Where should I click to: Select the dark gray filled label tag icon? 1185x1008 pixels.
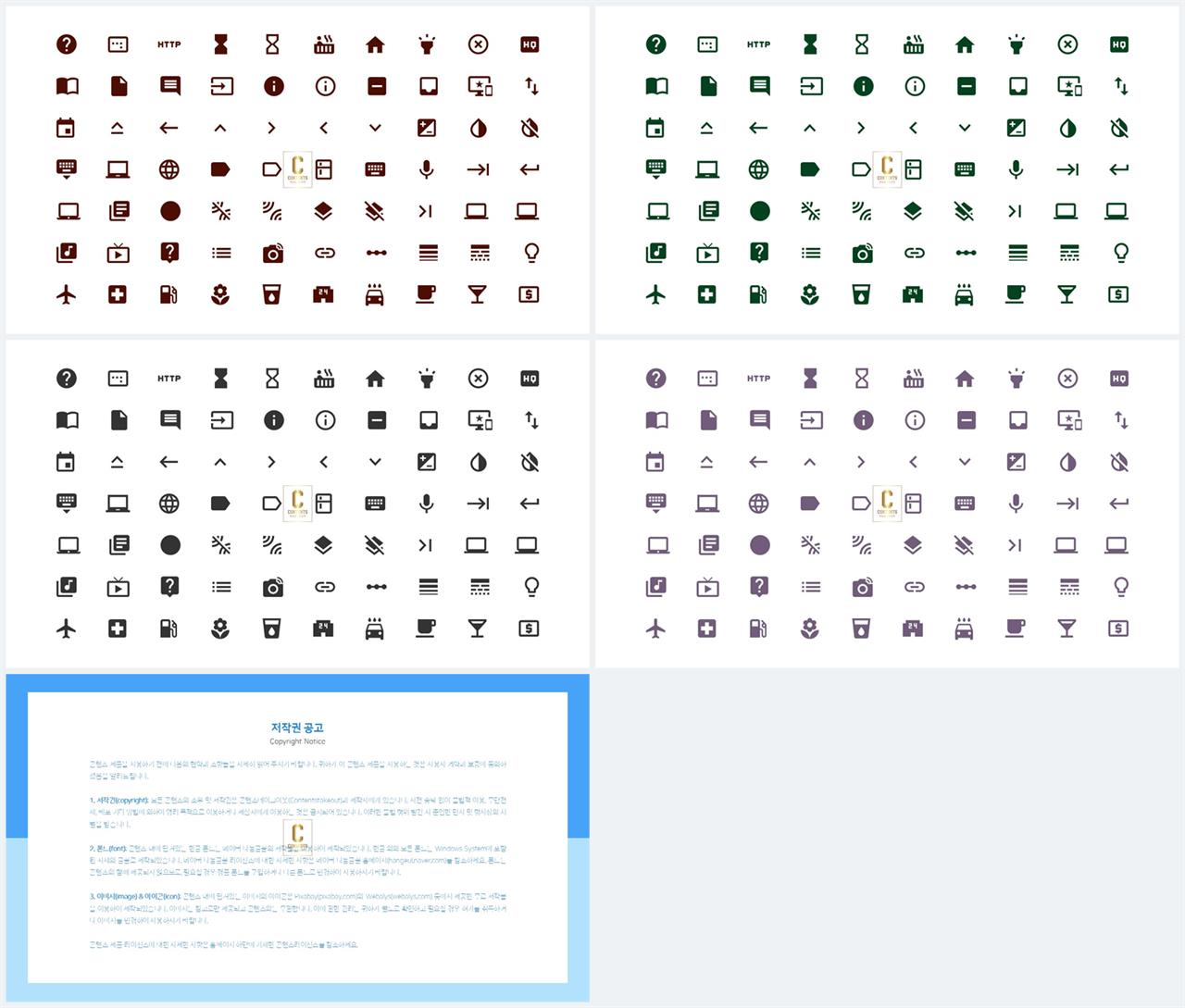tap(220, 504)
